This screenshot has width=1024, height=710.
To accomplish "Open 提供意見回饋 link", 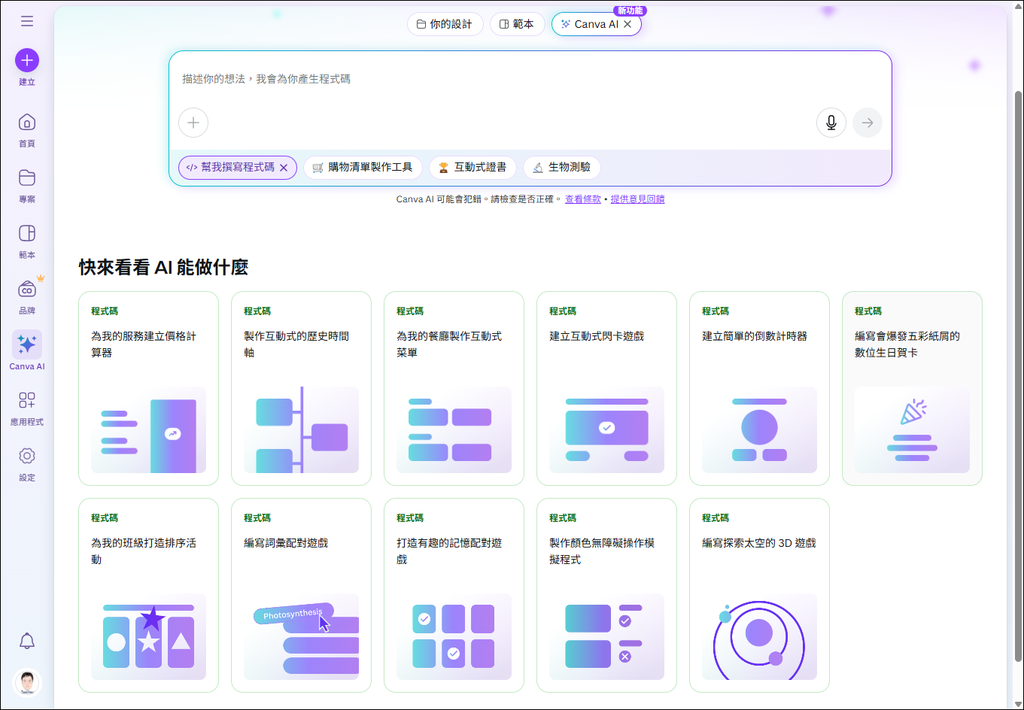I will (x=637, y=199).
